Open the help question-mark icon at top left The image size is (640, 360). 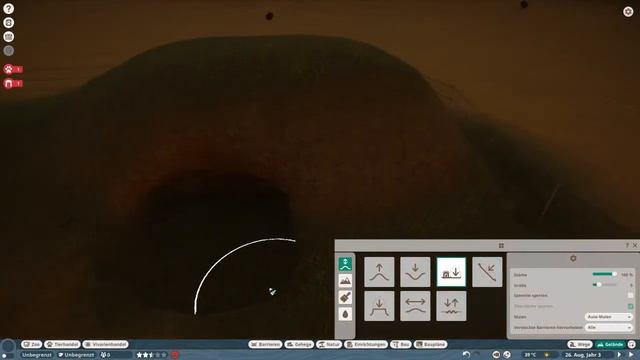point(9,9)
